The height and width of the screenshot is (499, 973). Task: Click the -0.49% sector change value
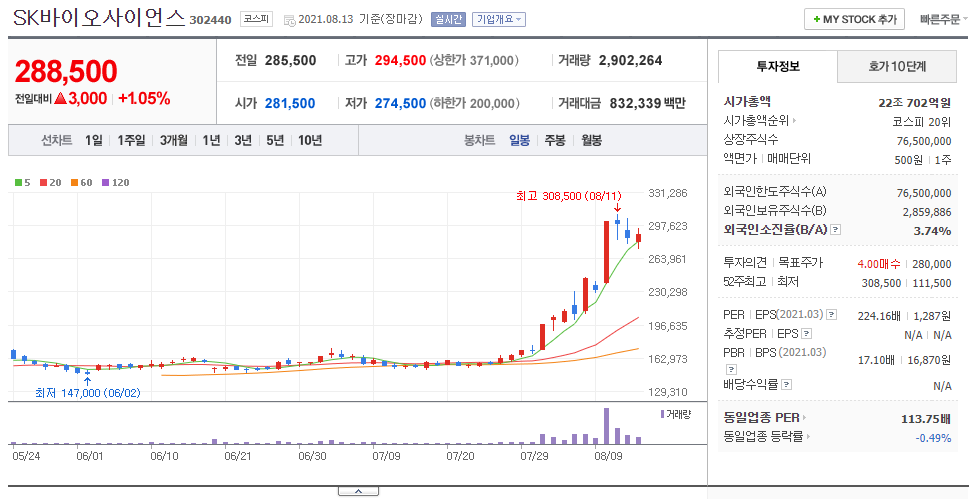pos(933,438)
